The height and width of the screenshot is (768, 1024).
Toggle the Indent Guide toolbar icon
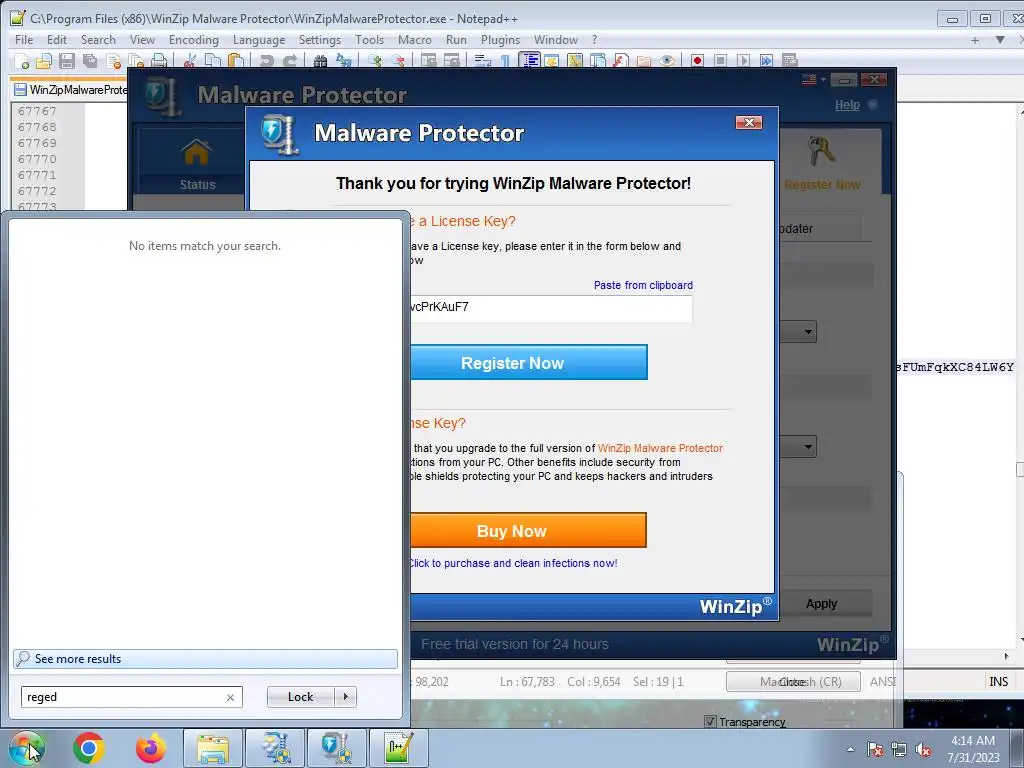click(x=529, y=61)
